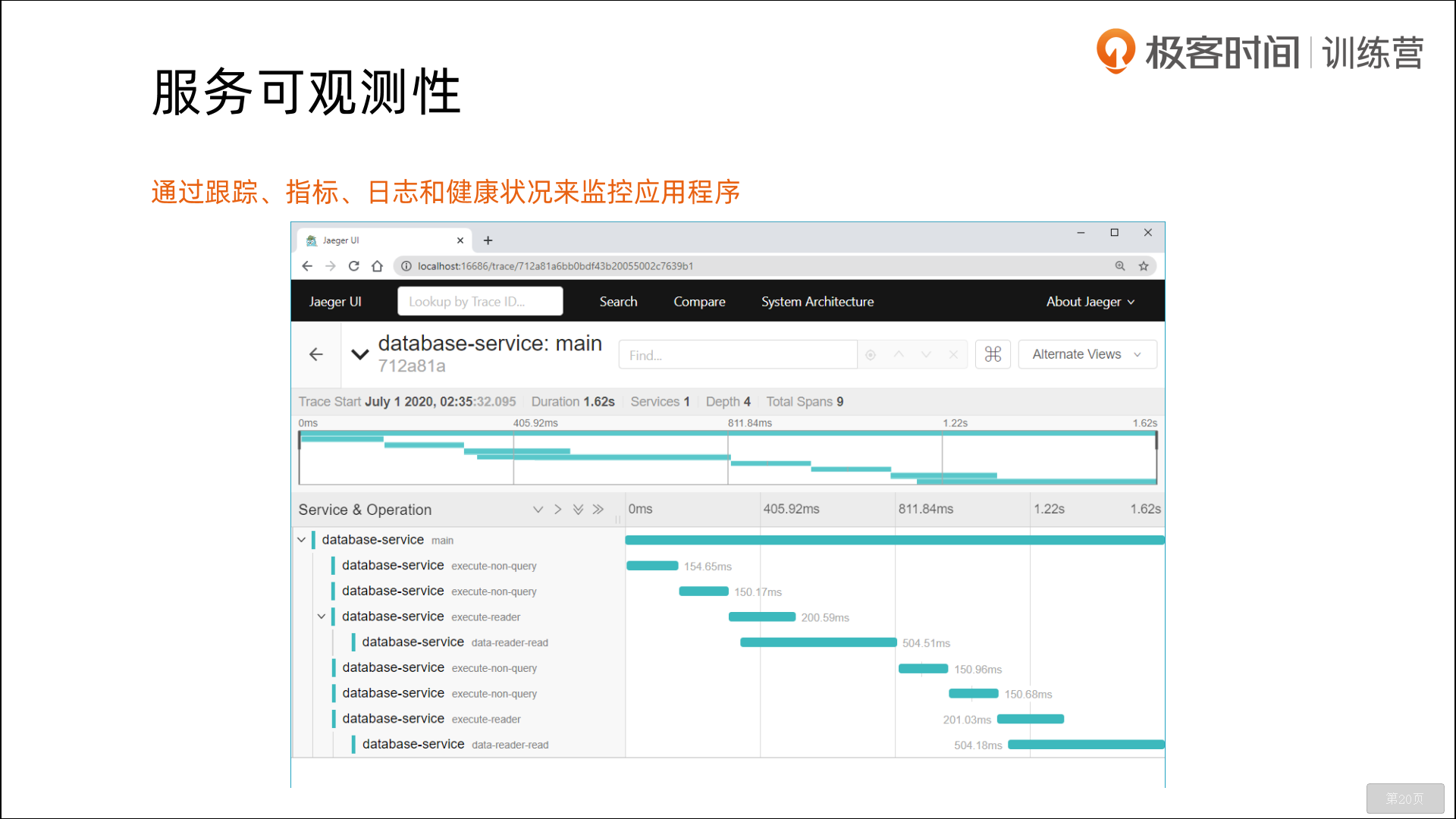The height and width of the screenshot is (819, 1456).
Task: Bookmark page with star icon
Action: coord(1144,266)
